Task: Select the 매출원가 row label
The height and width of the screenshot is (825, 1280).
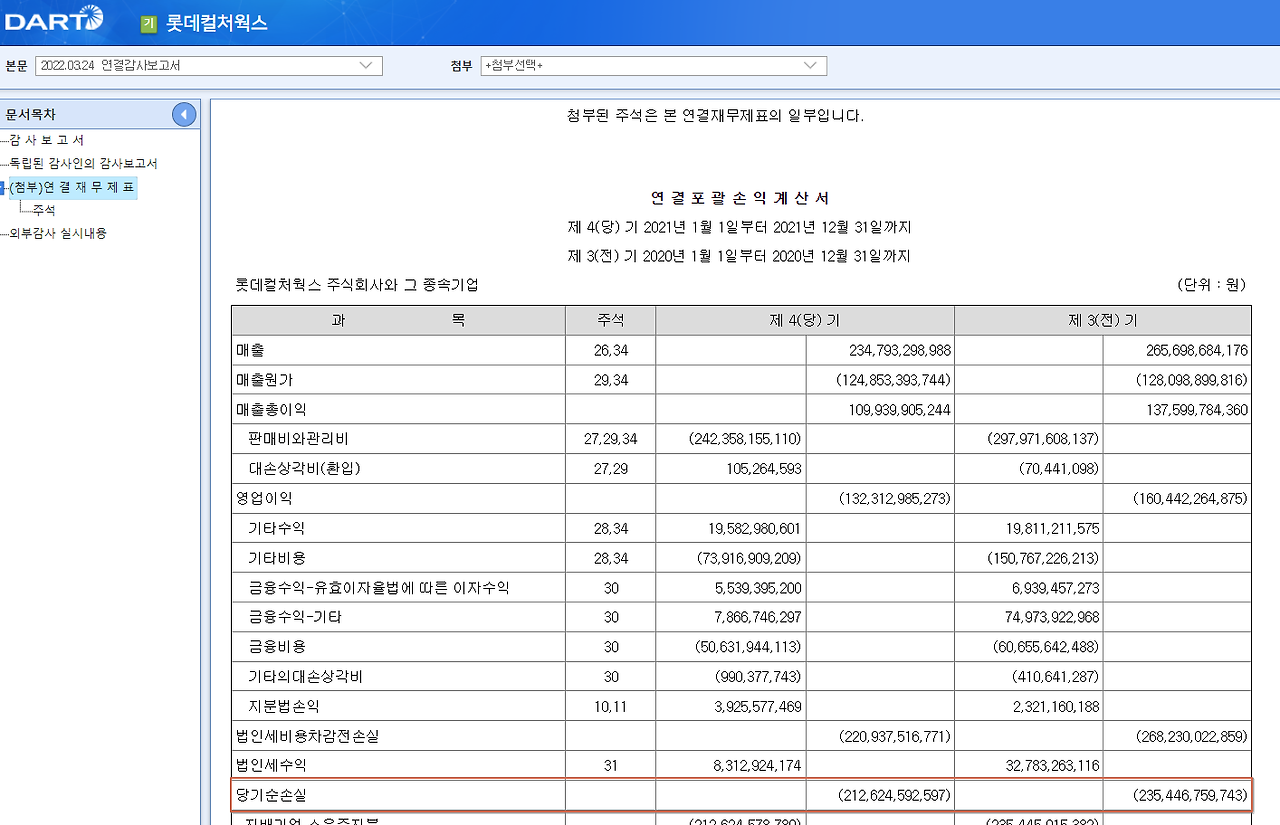Action: click(265, 380)
